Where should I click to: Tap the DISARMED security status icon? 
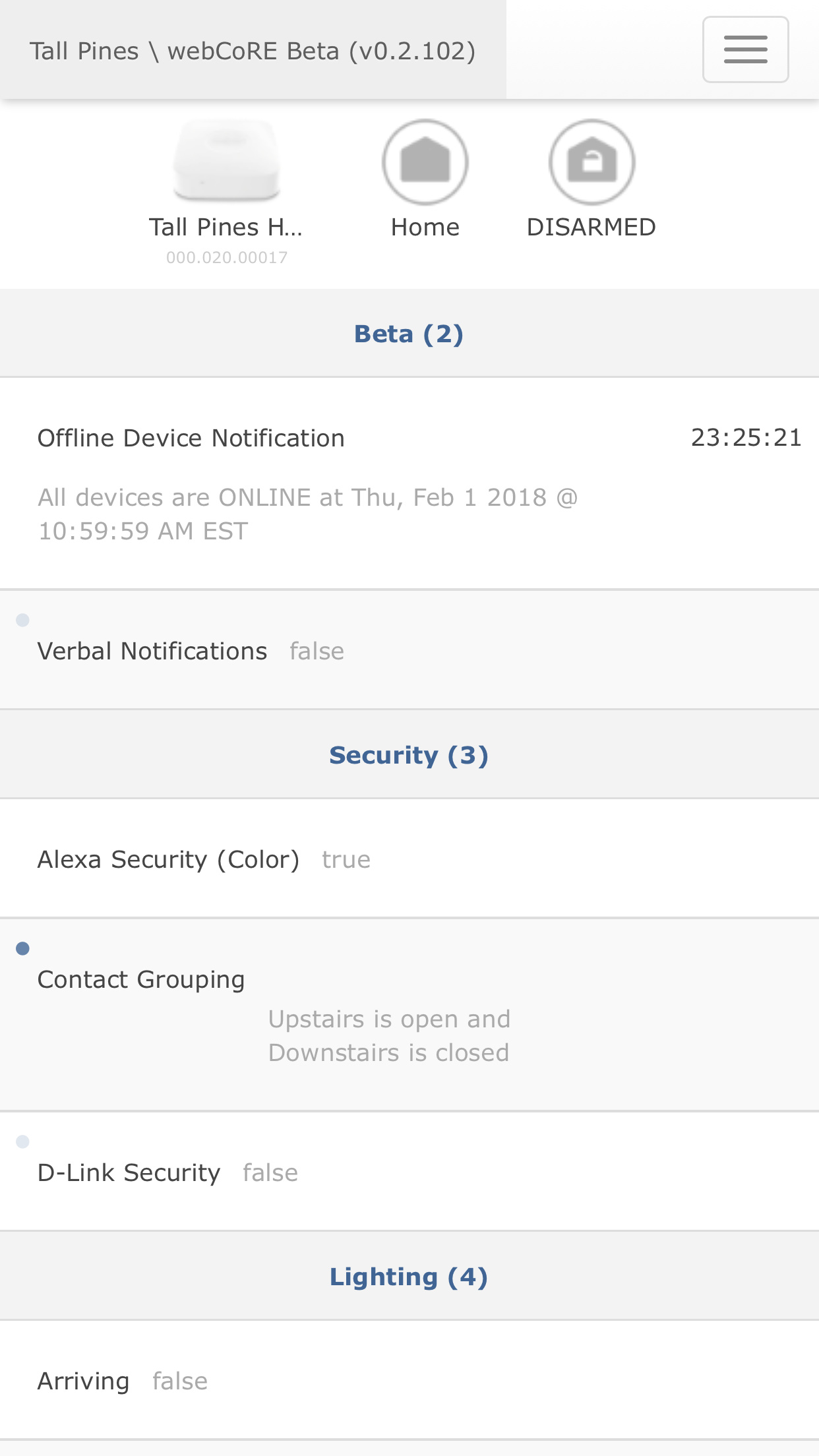(591, 162)
